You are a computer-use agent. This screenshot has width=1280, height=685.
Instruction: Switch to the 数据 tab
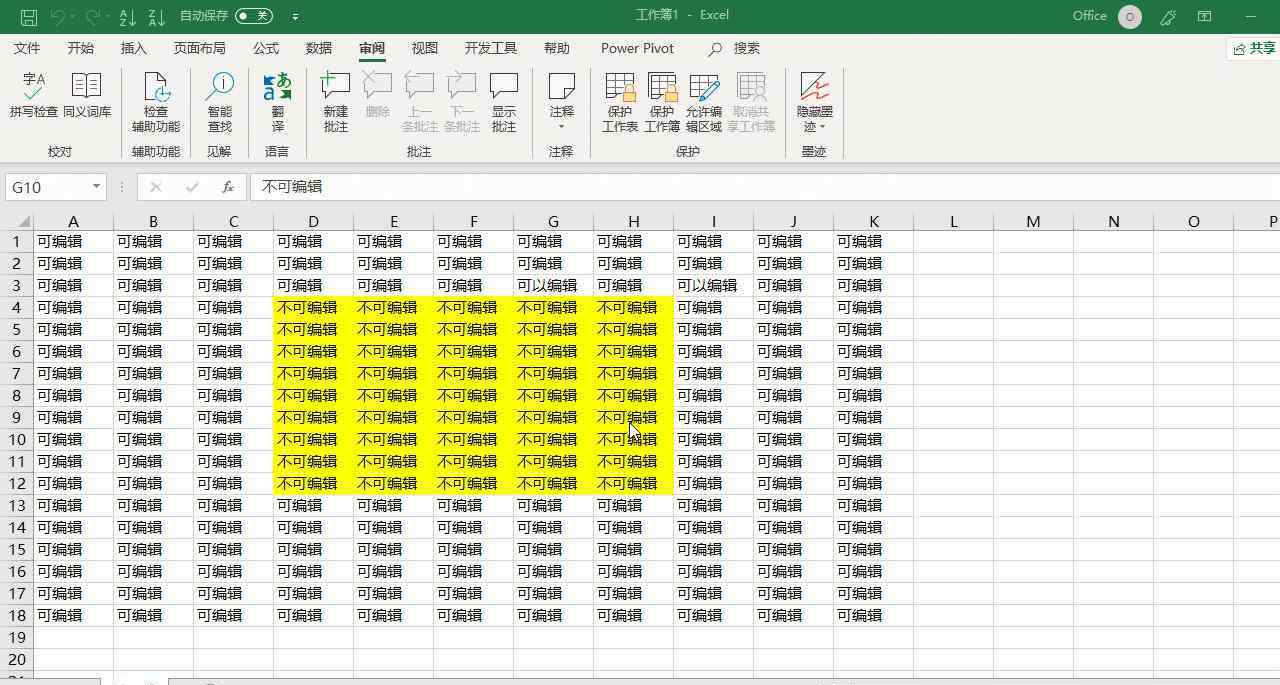tap(319, 48)
